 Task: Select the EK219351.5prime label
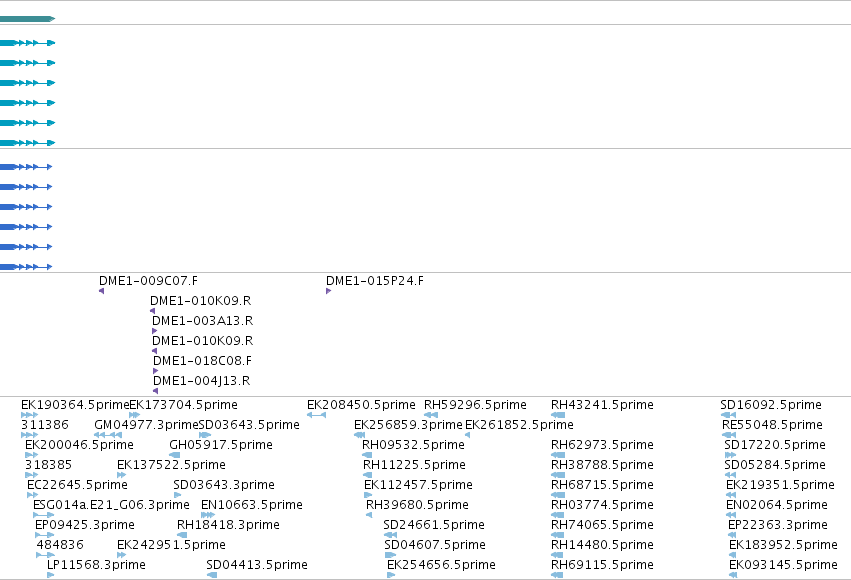[780, 485]
